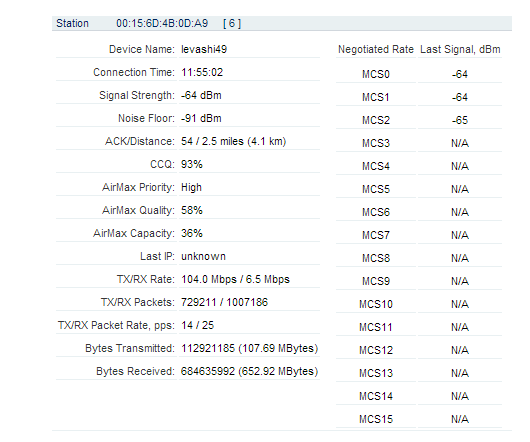Click the AirMax Quality 58% value
The height and width of the screenshot is (442, 530).
pos(192,210)
